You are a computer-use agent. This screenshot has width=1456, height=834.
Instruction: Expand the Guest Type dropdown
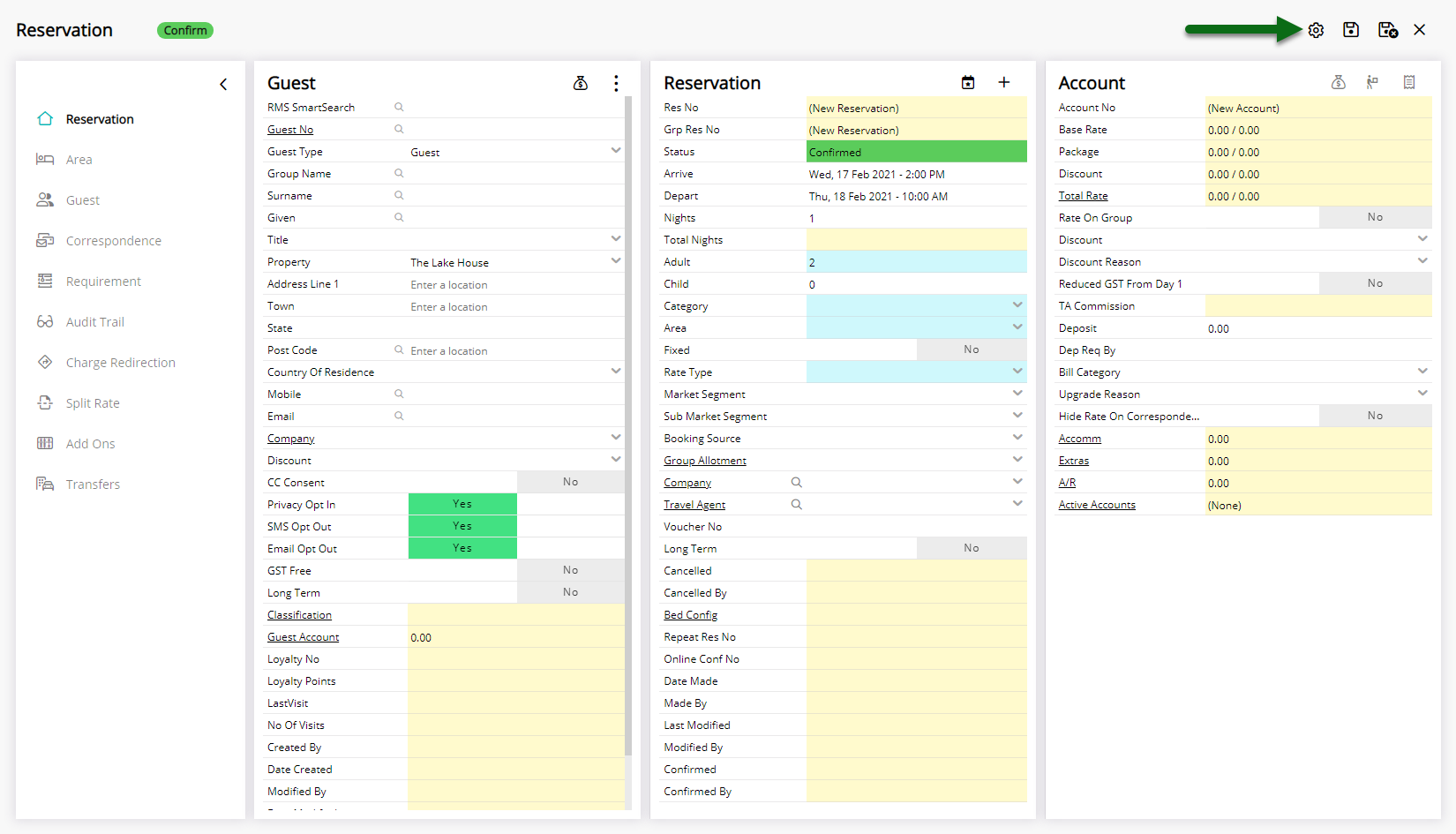(615, 150)
